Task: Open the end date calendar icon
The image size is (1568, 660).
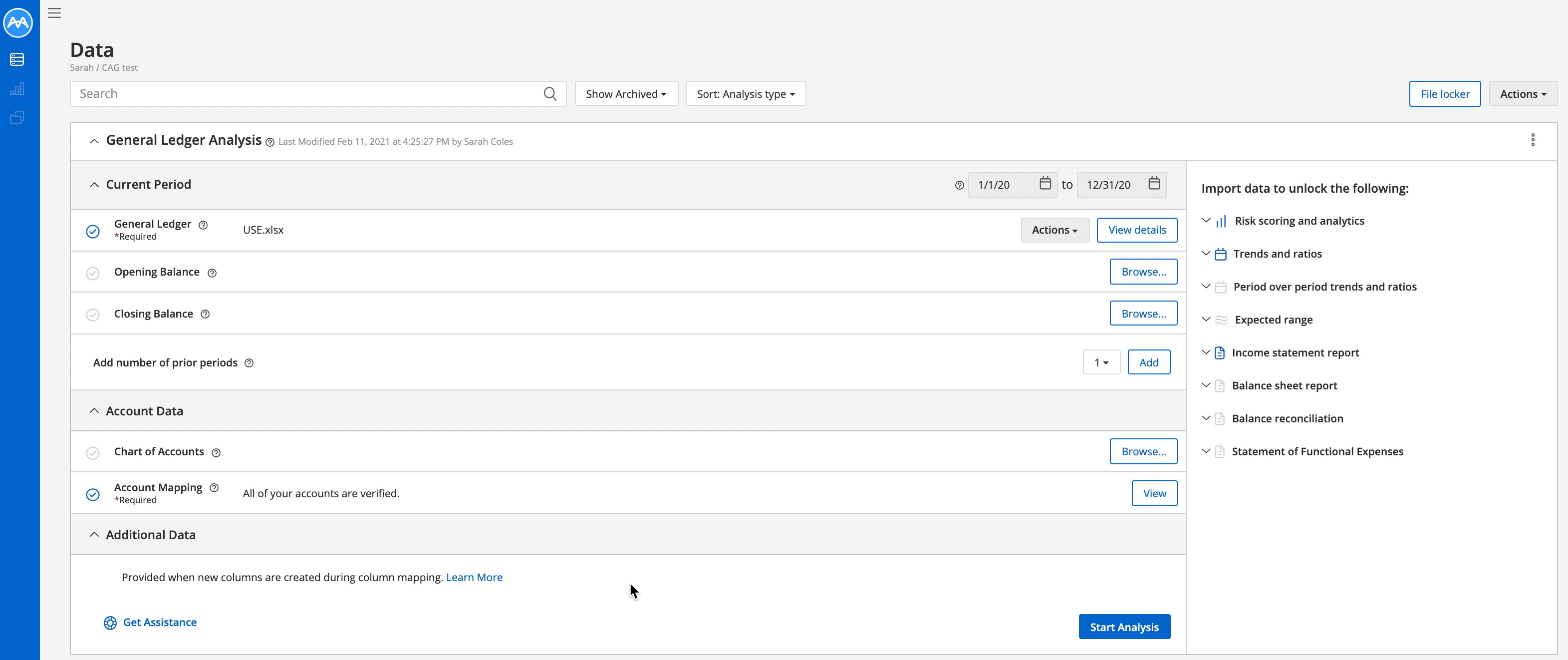Action: (1154, 183)
